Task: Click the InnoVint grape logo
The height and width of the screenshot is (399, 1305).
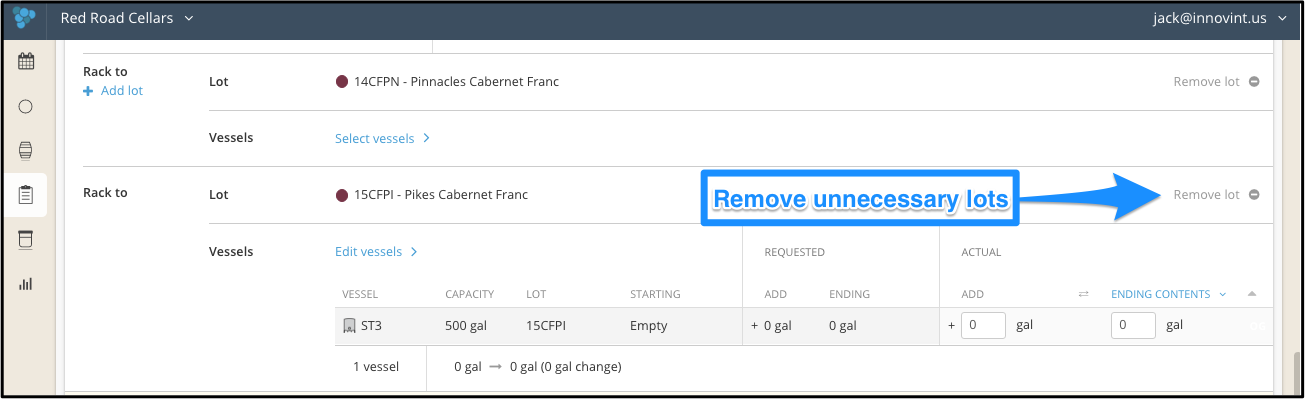Action: (x=24, y=18)
